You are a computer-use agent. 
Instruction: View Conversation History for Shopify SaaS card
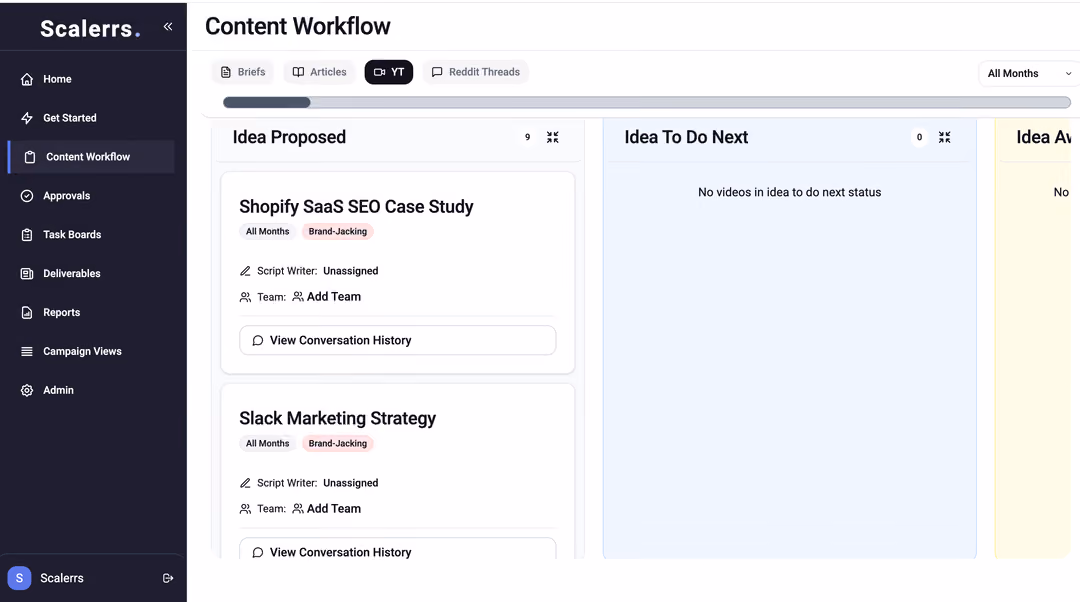(x=397, y=340)
